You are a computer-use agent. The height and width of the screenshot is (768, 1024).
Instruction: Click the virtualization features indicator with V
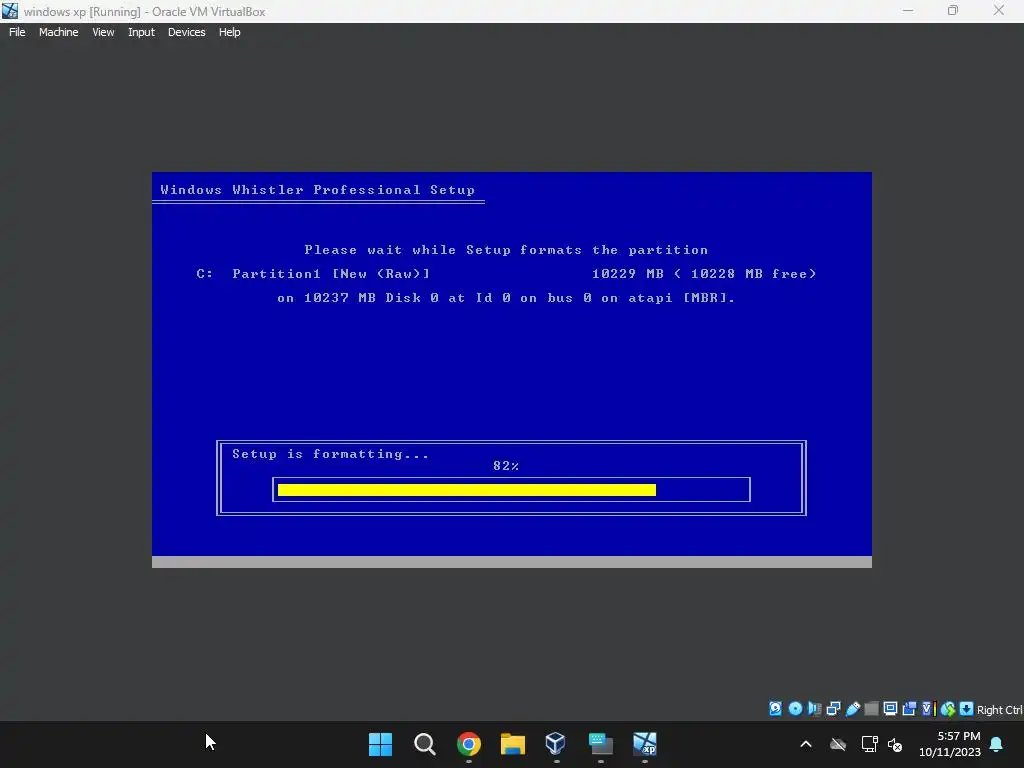[x=928, y=709]
